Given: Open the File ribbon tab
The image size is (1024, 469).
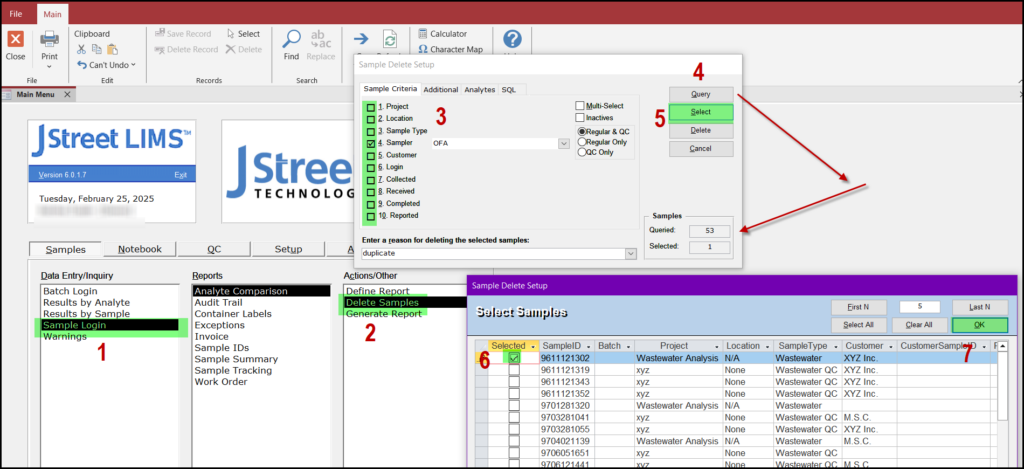Looking at the screenshot, I should click(x=16, y=14).
